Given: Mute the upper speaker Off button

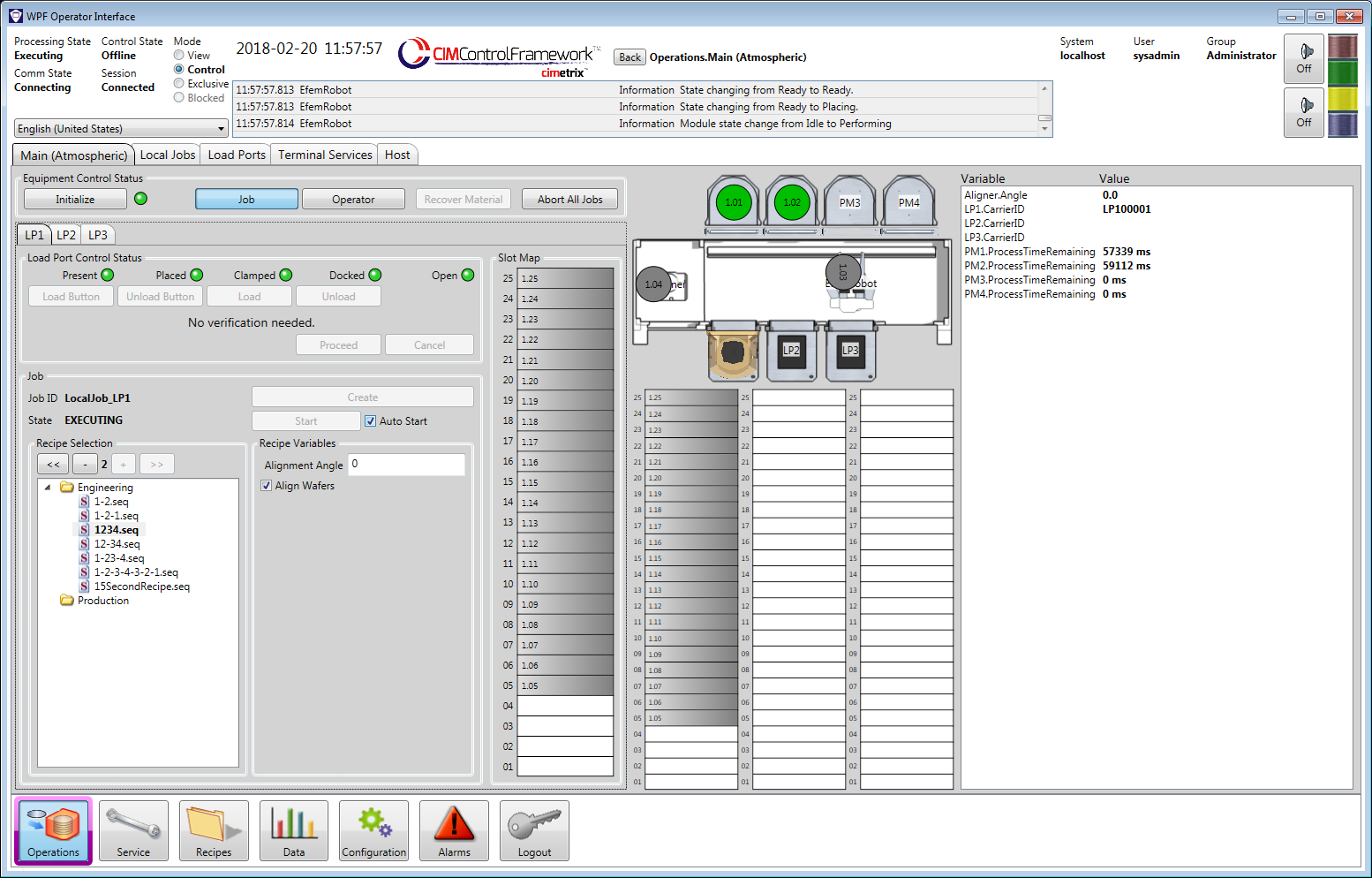Looking at the screenshot, I should [x=1304, y=58].
